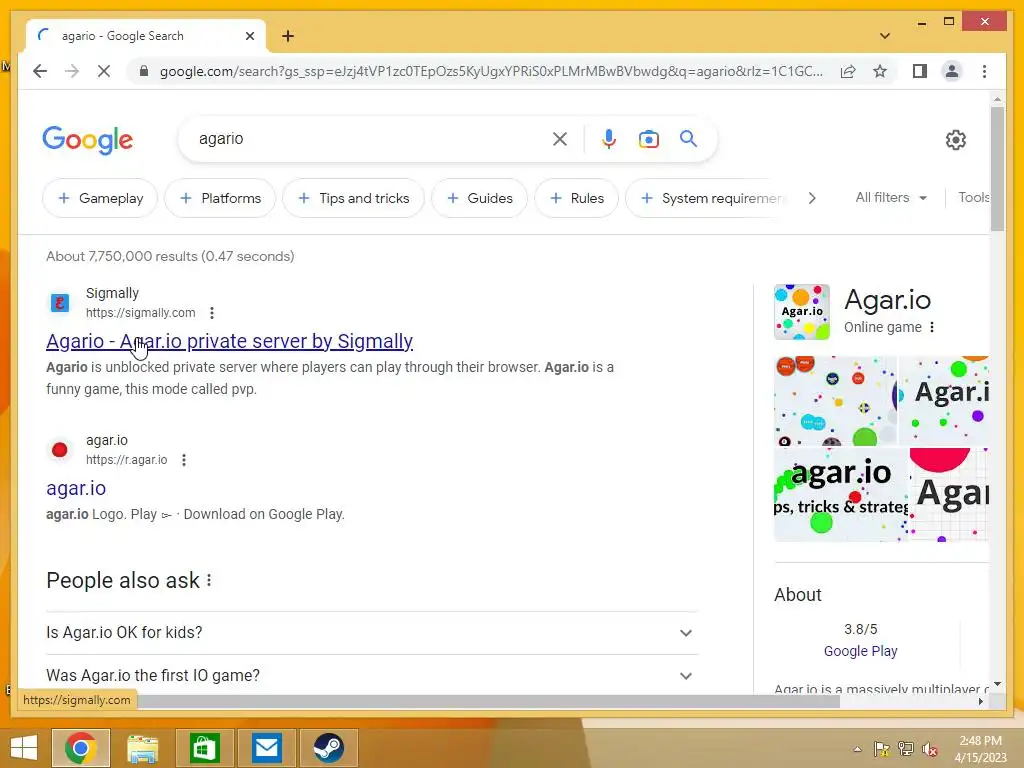The image size is (1024, 768).
Task: Go back using the browser back arrow
Action: click(40, 71)
